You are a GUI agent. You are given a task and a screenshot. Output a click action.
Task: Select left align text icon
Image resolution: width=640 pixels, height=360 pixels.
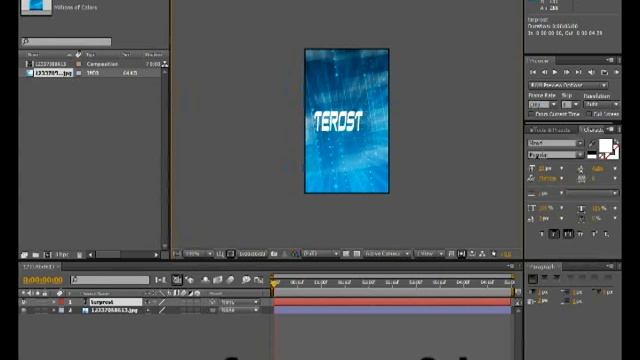533,279
